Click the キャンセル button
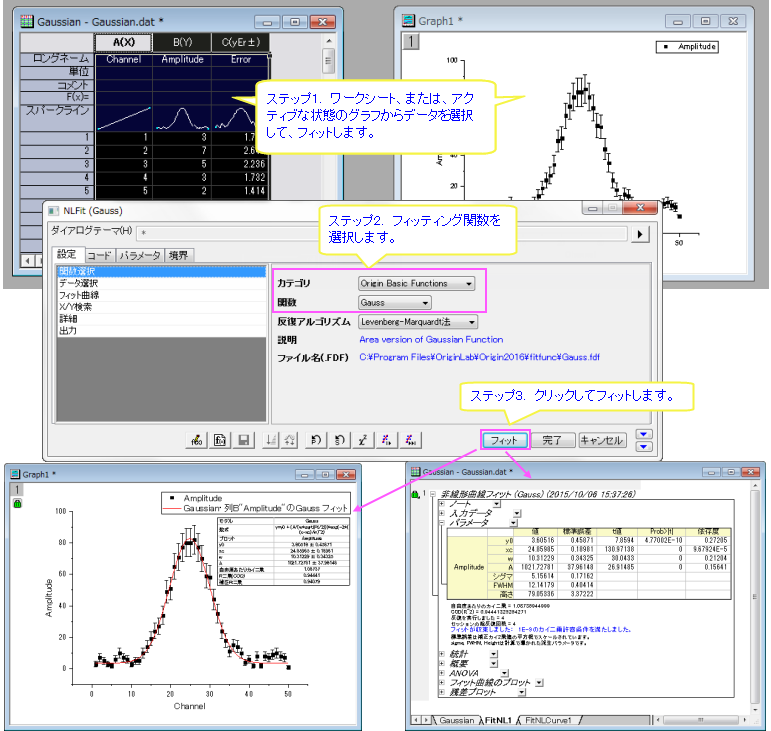This screenshot has width=771, height=731. (x=602, y=440)
